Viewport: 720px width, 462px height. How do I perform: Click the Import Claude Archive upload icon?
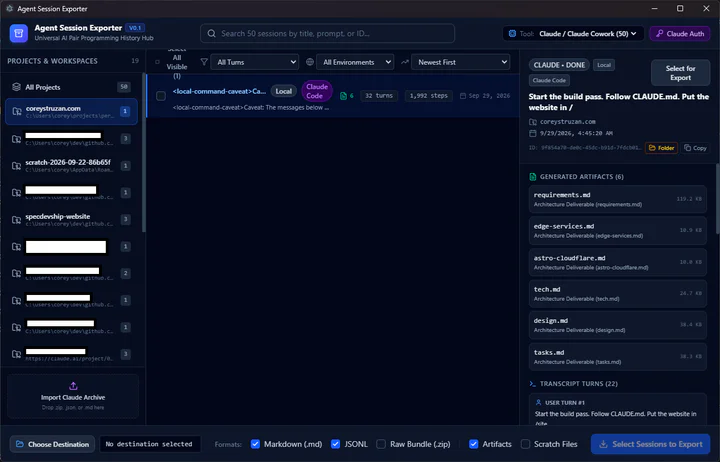pos(73,386)
